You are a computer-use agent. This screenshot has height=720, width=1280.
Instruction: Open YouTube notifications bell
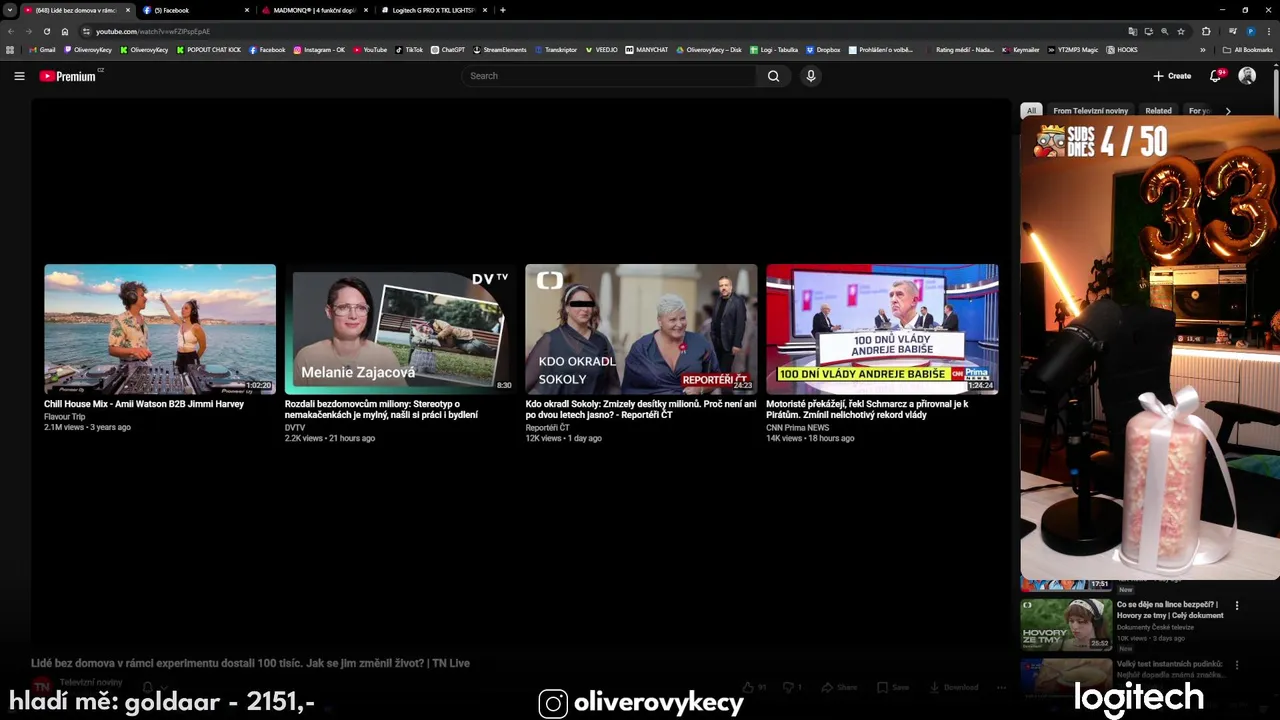point(1216,76)
